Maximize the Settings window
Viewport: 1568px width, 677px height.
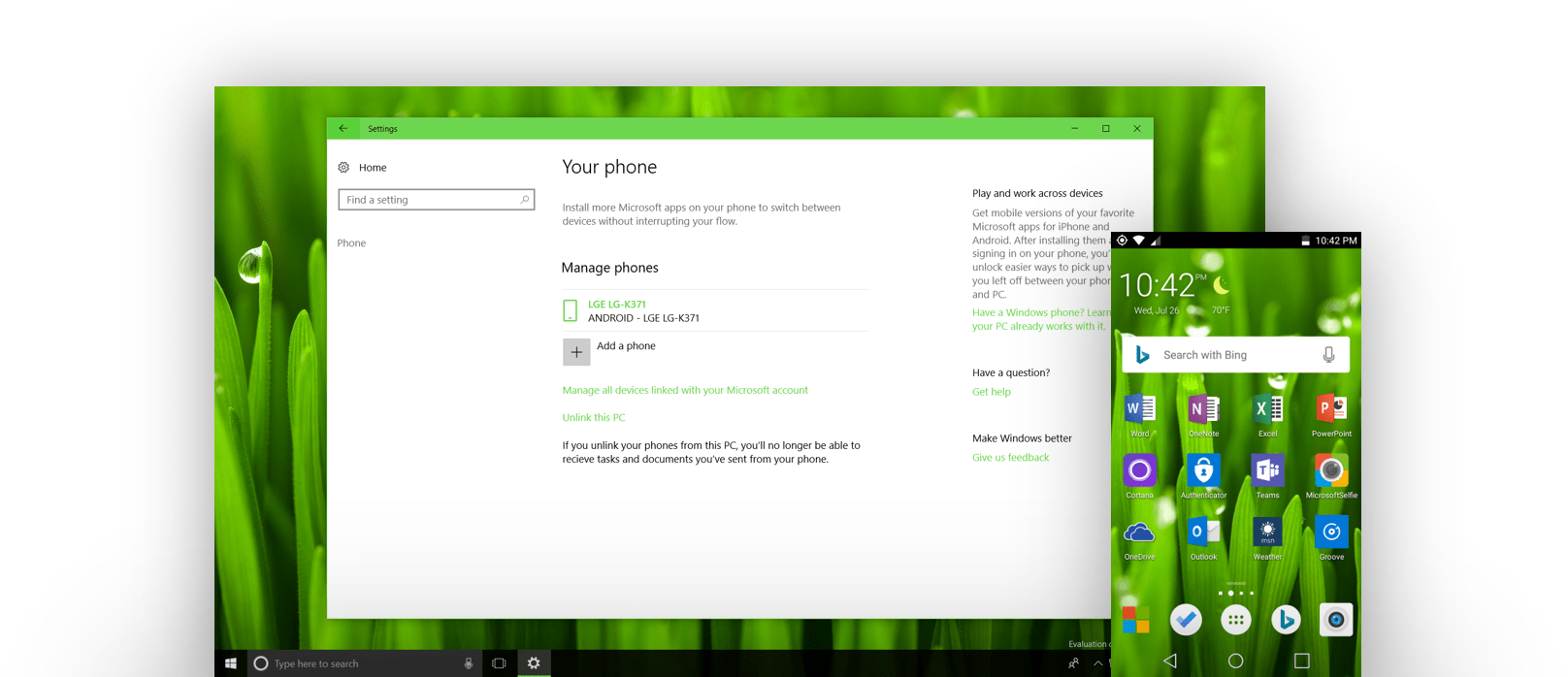pos(1105,128)
